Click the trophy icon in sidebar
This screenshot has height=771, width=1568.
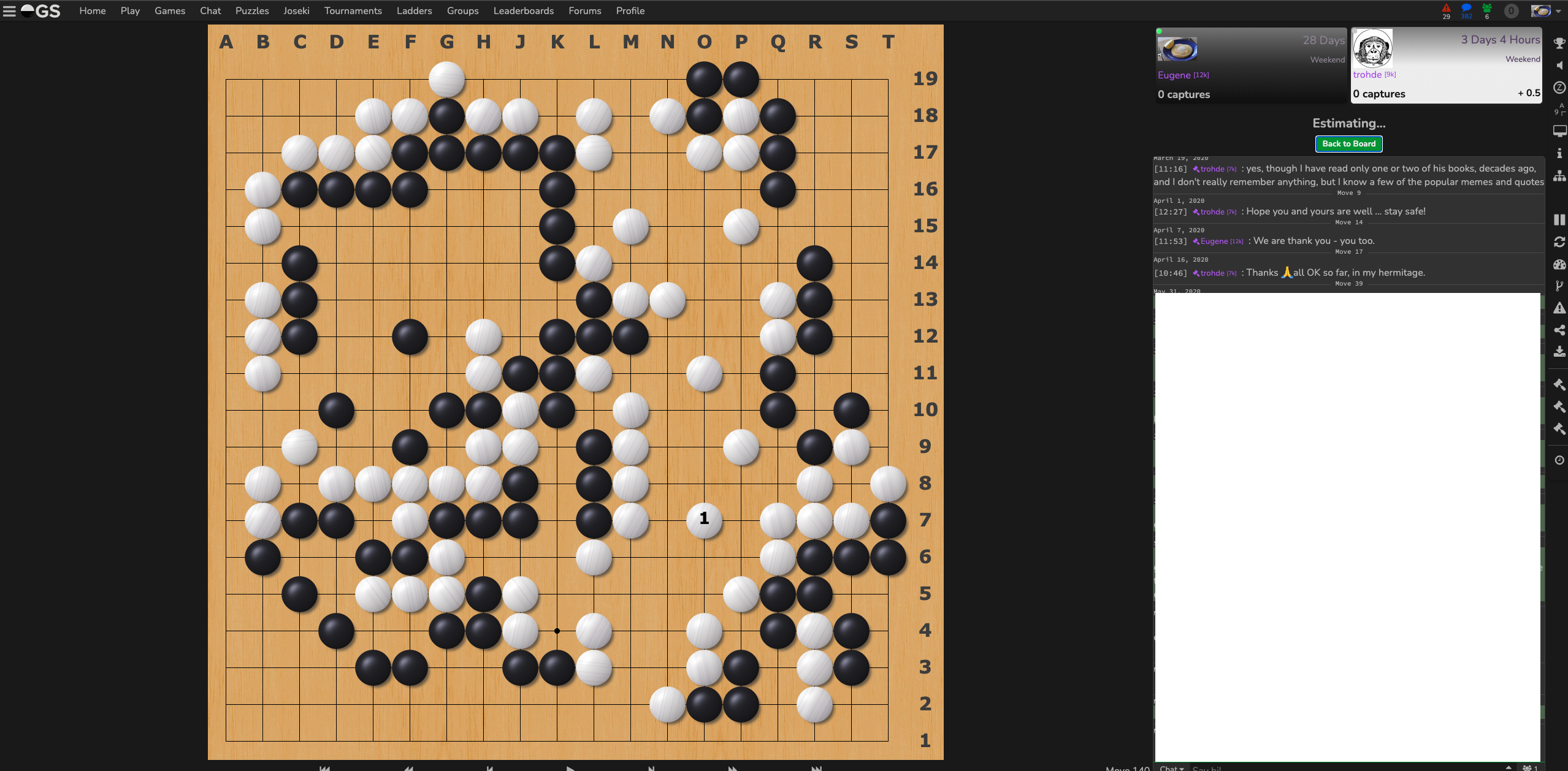coord(1559,44)
